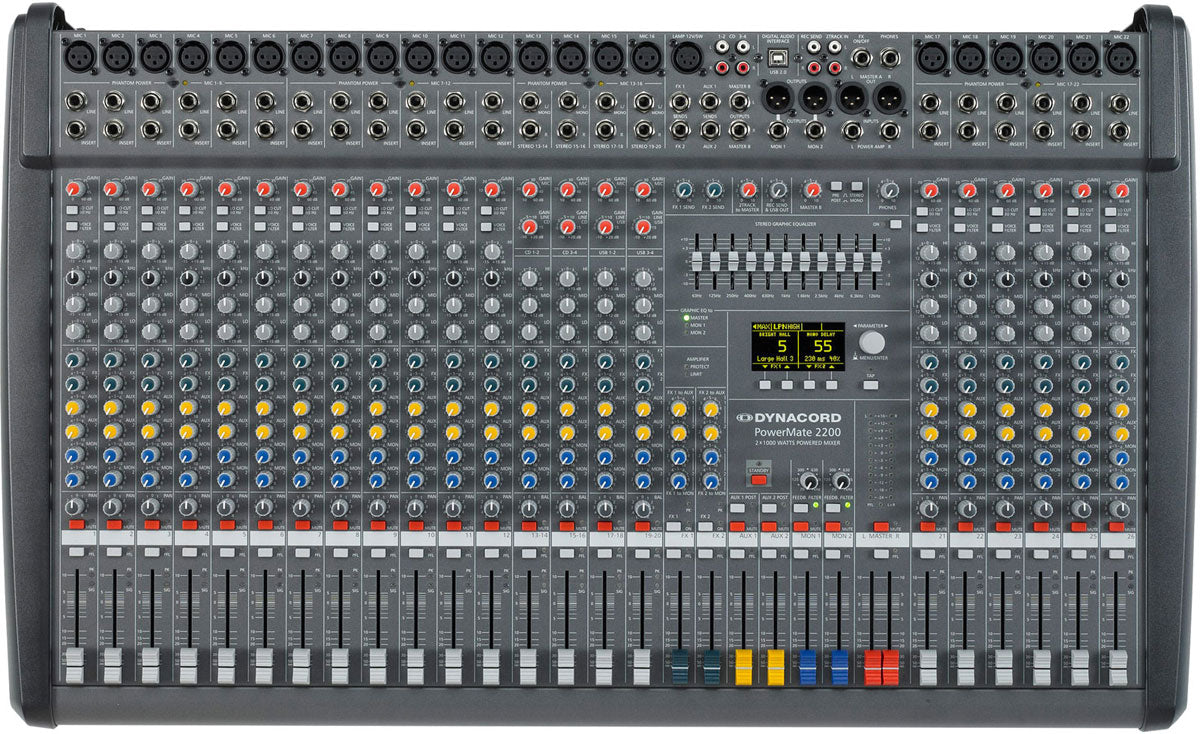Toggle the AUX 2 POST button
This screenshot has height=734, width=1200.
(x=769, y=508)
